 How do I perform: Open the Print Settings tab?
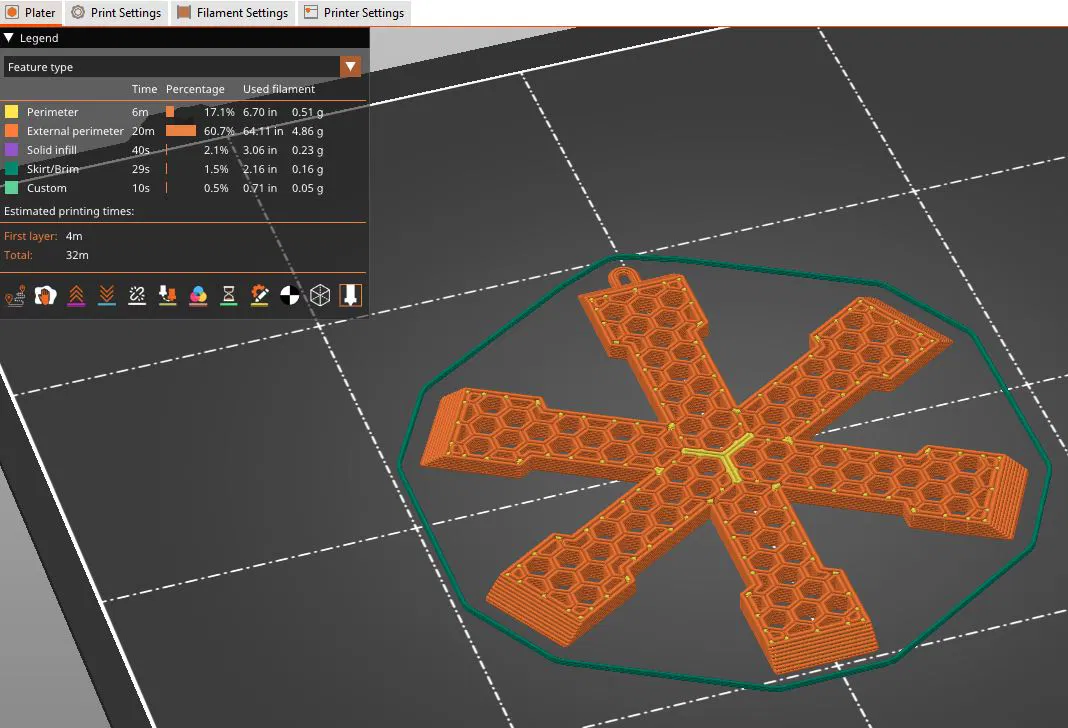pos(116,13)
